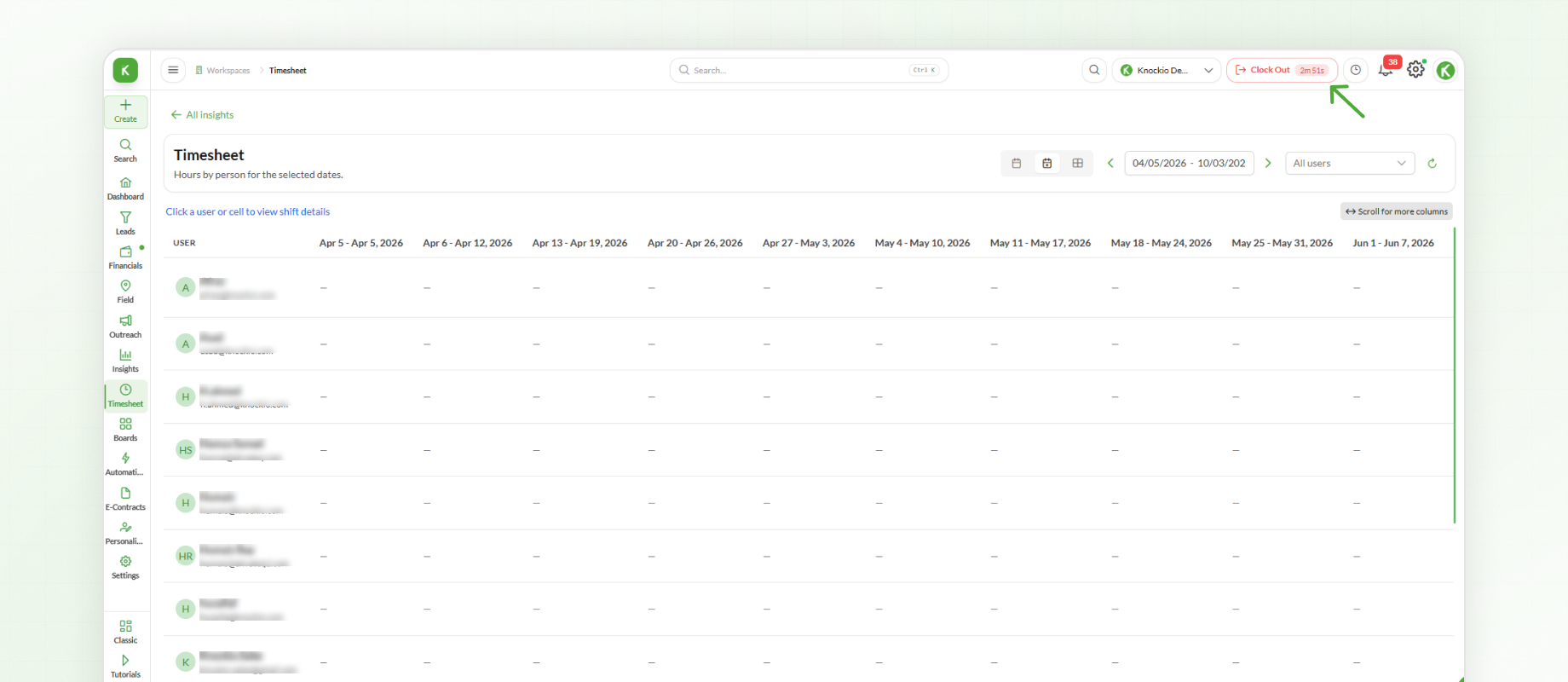Switch to Classic view

tap(125, 632)
